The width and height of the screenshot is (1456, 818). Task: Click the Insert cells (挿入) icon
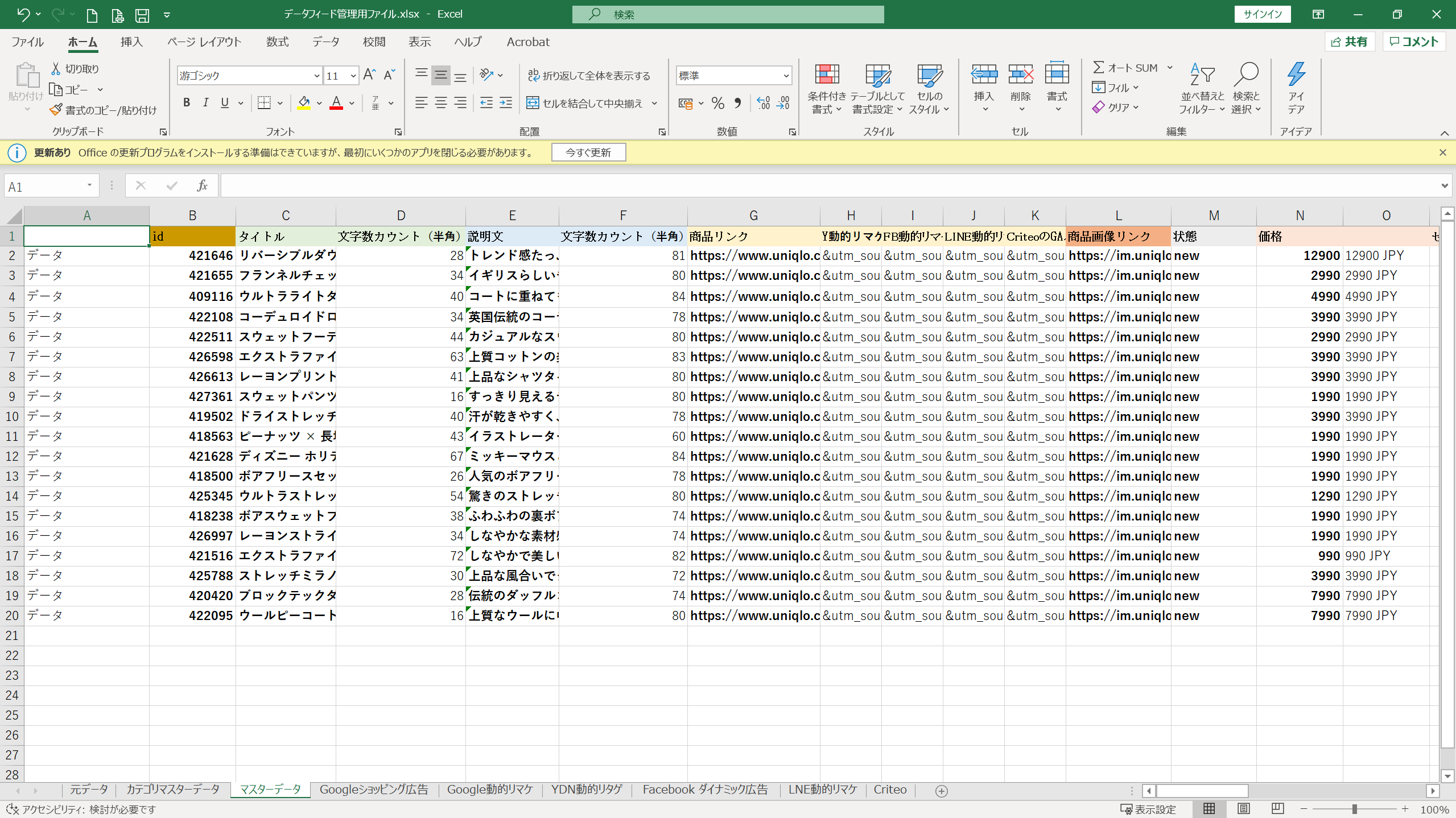point(984,75)
